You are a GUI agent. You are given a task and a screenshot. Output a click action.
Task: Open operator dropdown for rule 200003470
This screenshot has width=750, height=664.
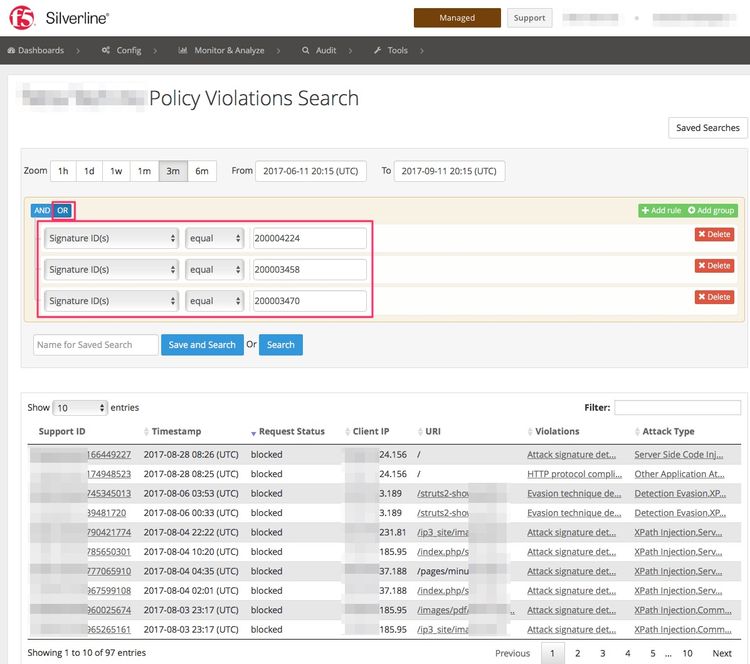pyautogui.click(x=215, y=301)
